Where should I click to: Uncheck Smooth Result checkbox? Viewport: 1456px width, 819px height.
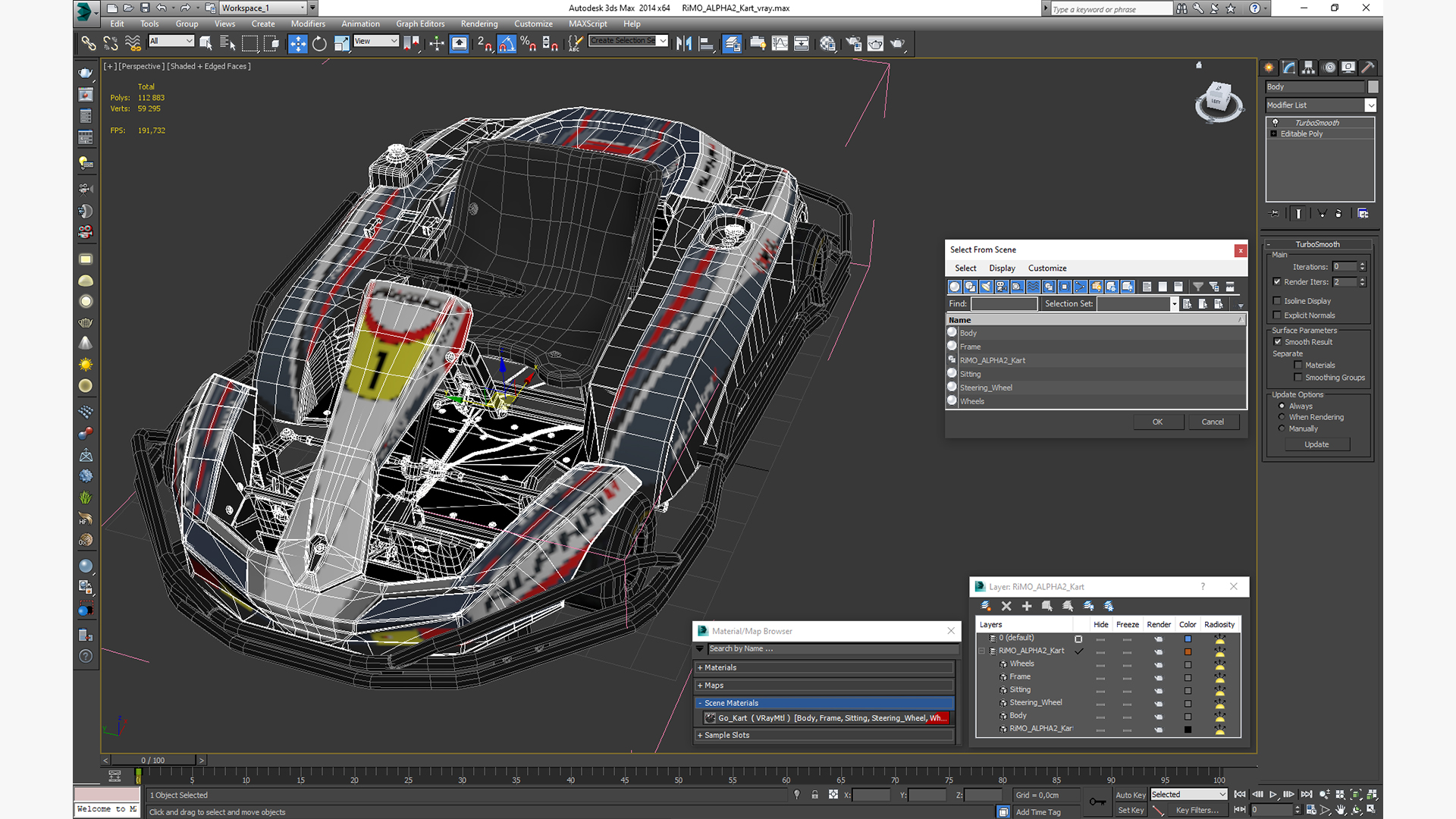pyautogui.click(x=1278, y=342)
